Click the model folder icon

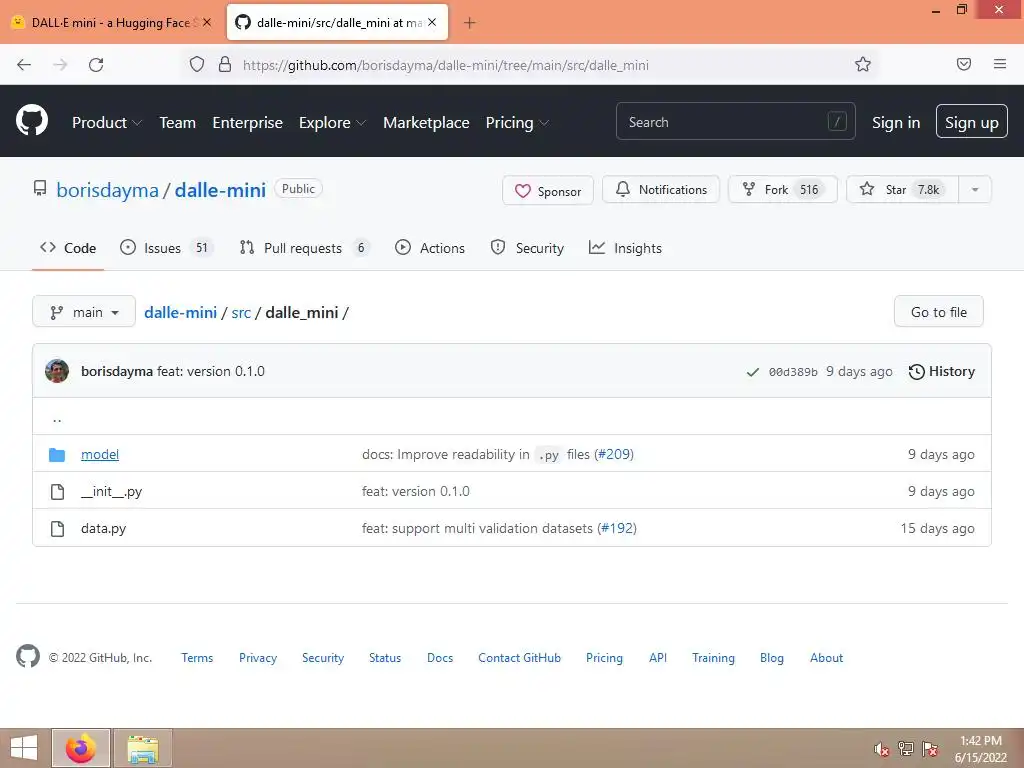(57, 455)
